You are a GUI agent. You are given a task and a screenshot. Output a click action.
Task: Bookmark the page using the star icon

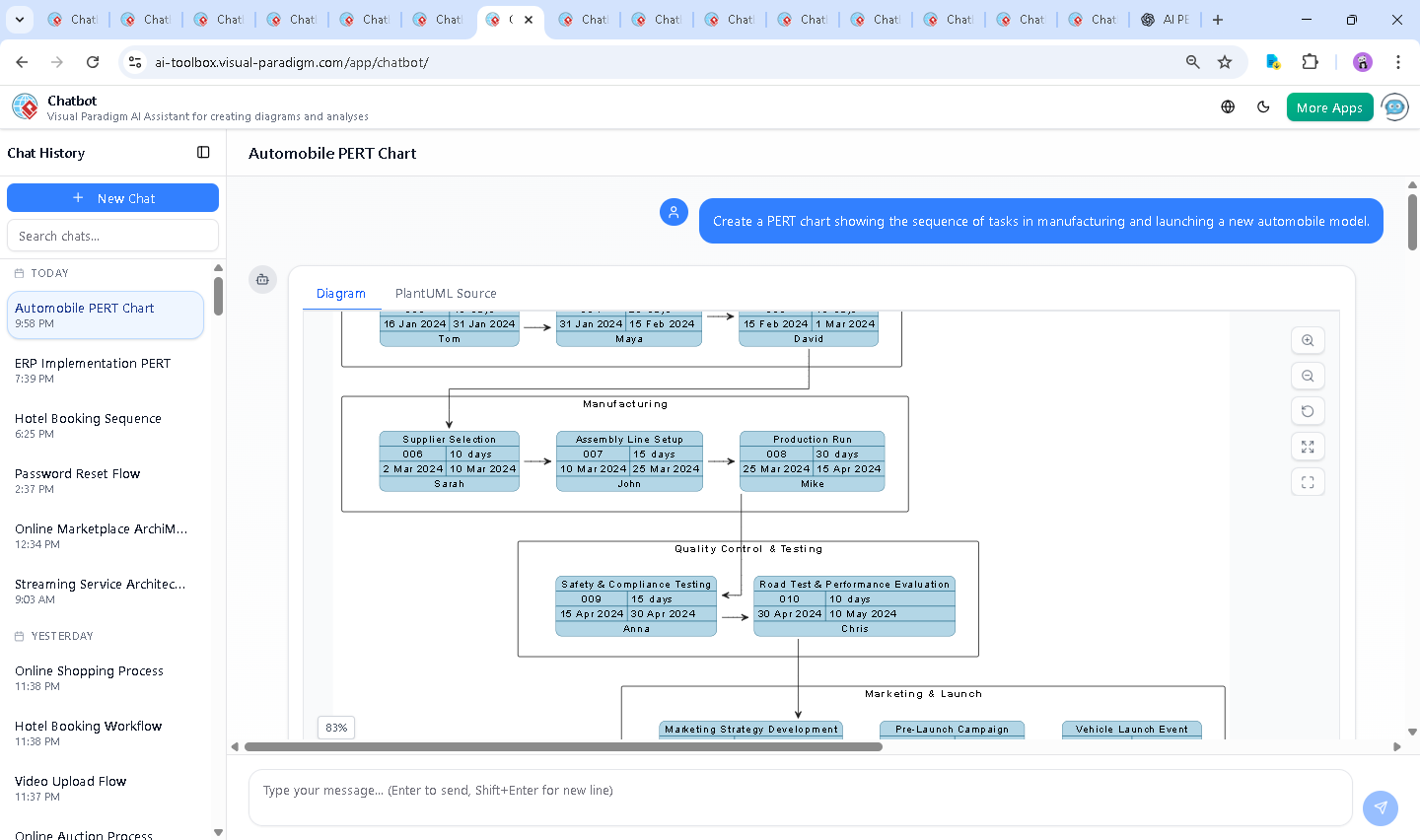coord(1224,61)
